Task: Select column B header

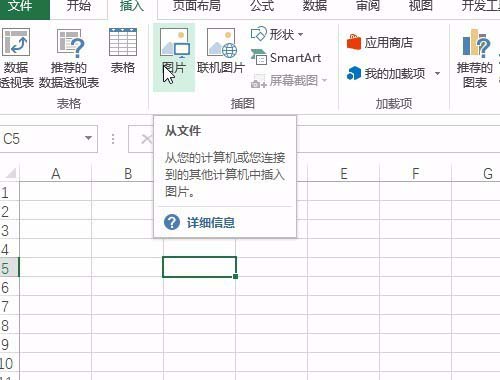Action: point(128,174)
